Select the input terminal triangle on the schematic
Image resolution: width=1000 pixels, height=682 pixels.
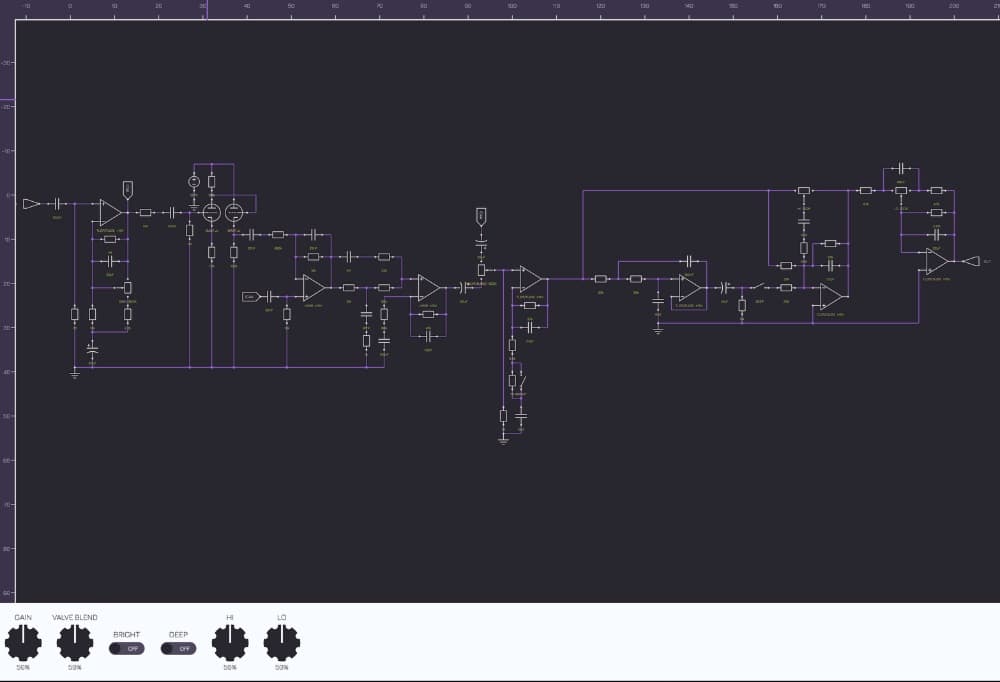click(31, 204)
